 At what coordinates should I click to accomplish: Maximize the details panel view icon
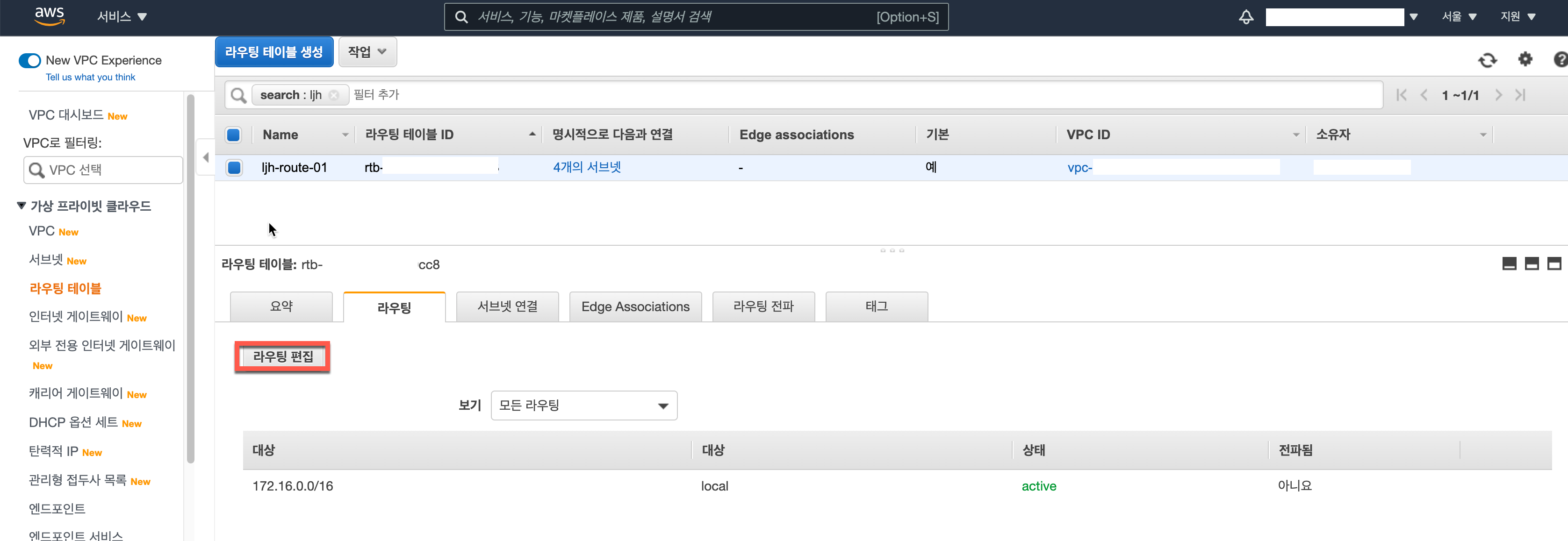[1554, 263]
